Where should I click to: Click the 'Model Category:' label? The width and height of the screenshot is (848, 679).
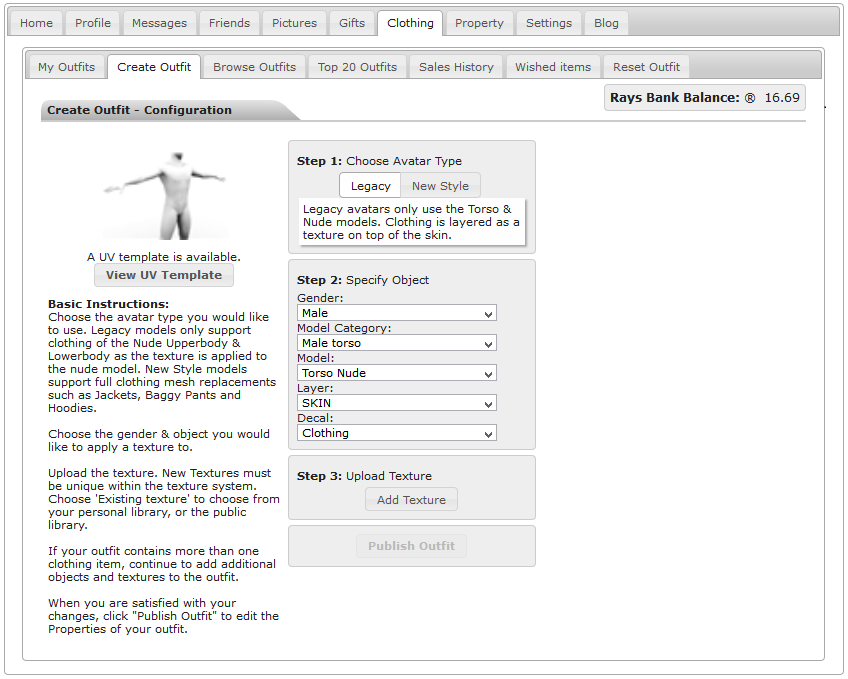point(344,328)
